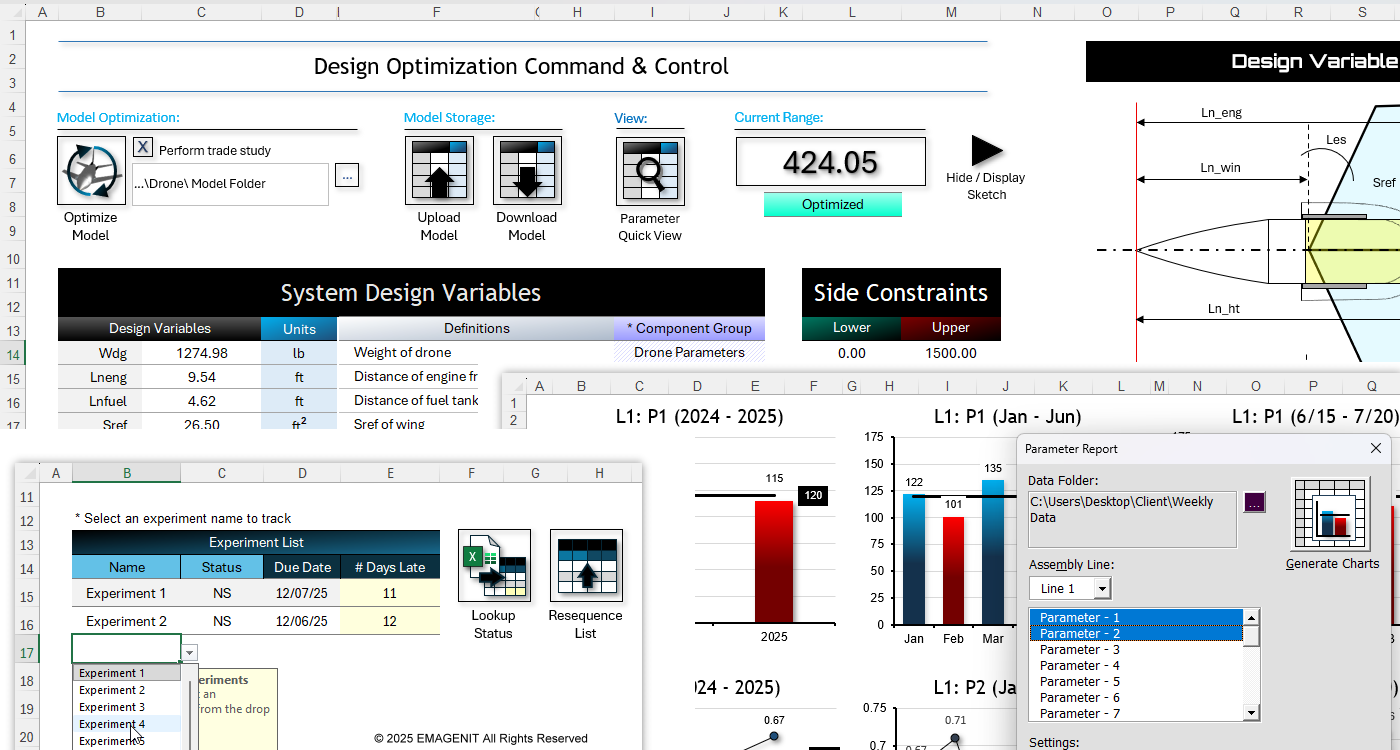Select Experiment 3 from the dropdown list
The width and height of the screenshot is (1400, 750).
click(112, 707)
